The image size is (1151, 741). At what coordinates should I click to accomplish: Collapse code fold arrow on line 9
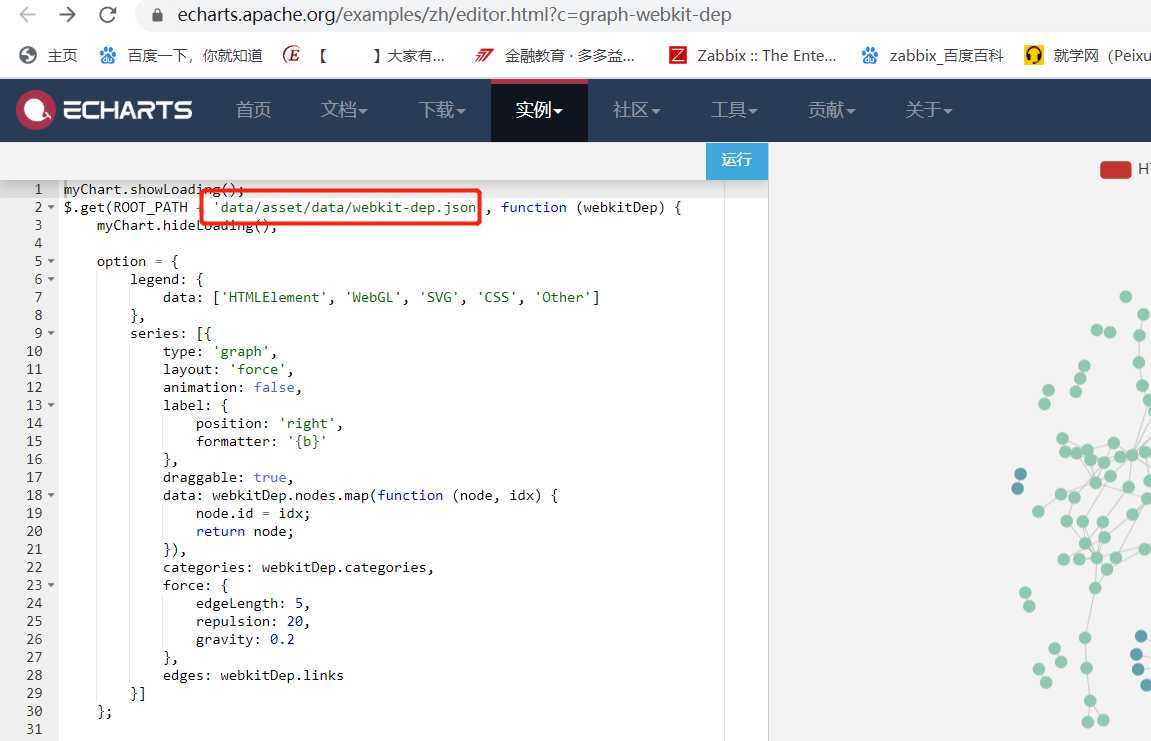point(51,333)
